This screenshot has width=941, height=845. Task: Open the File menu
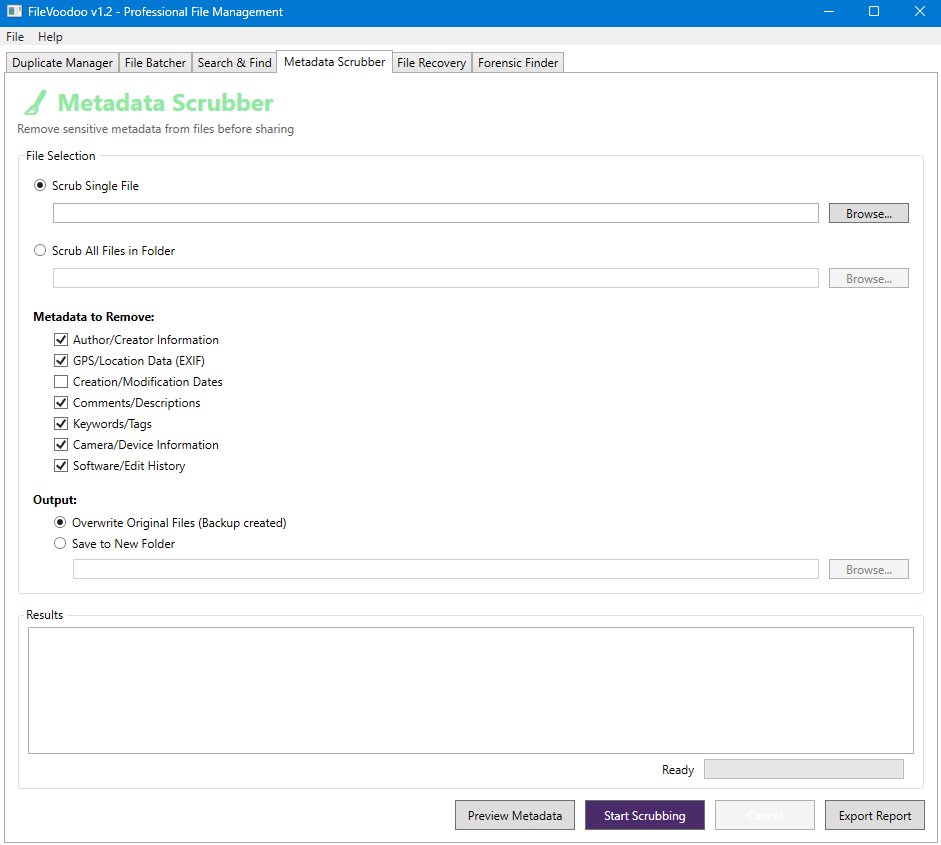point(15,37)
